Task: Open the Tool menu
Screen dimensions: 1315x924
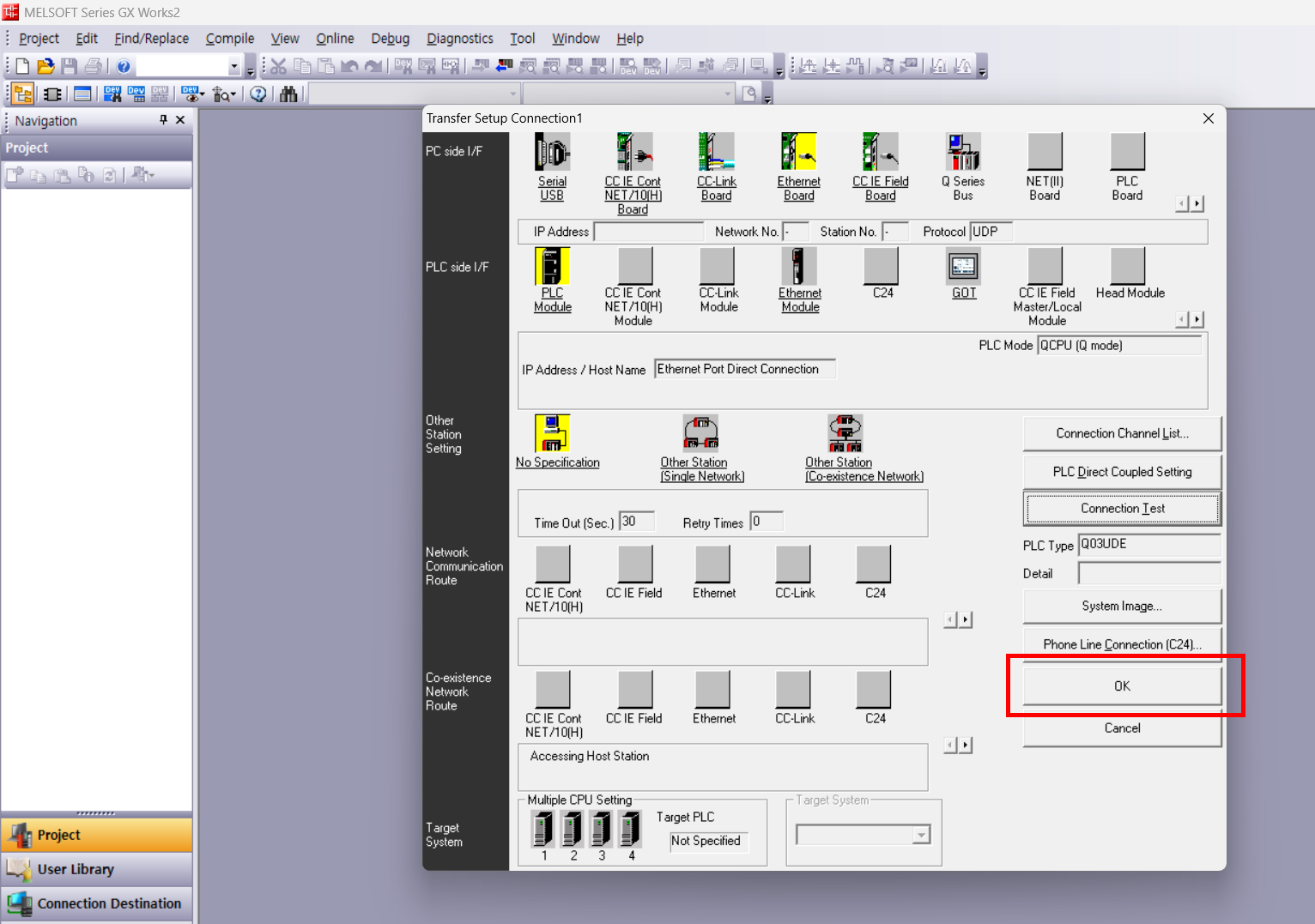Action: click(522, 39)
